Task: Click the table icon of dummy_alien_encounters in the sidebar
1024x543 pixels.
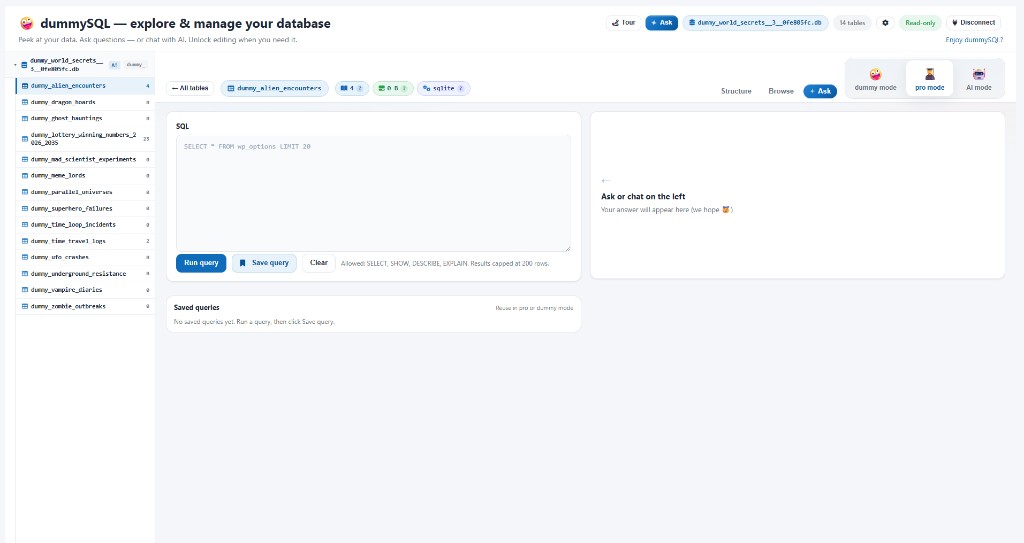Action: (x=25, y=86)
